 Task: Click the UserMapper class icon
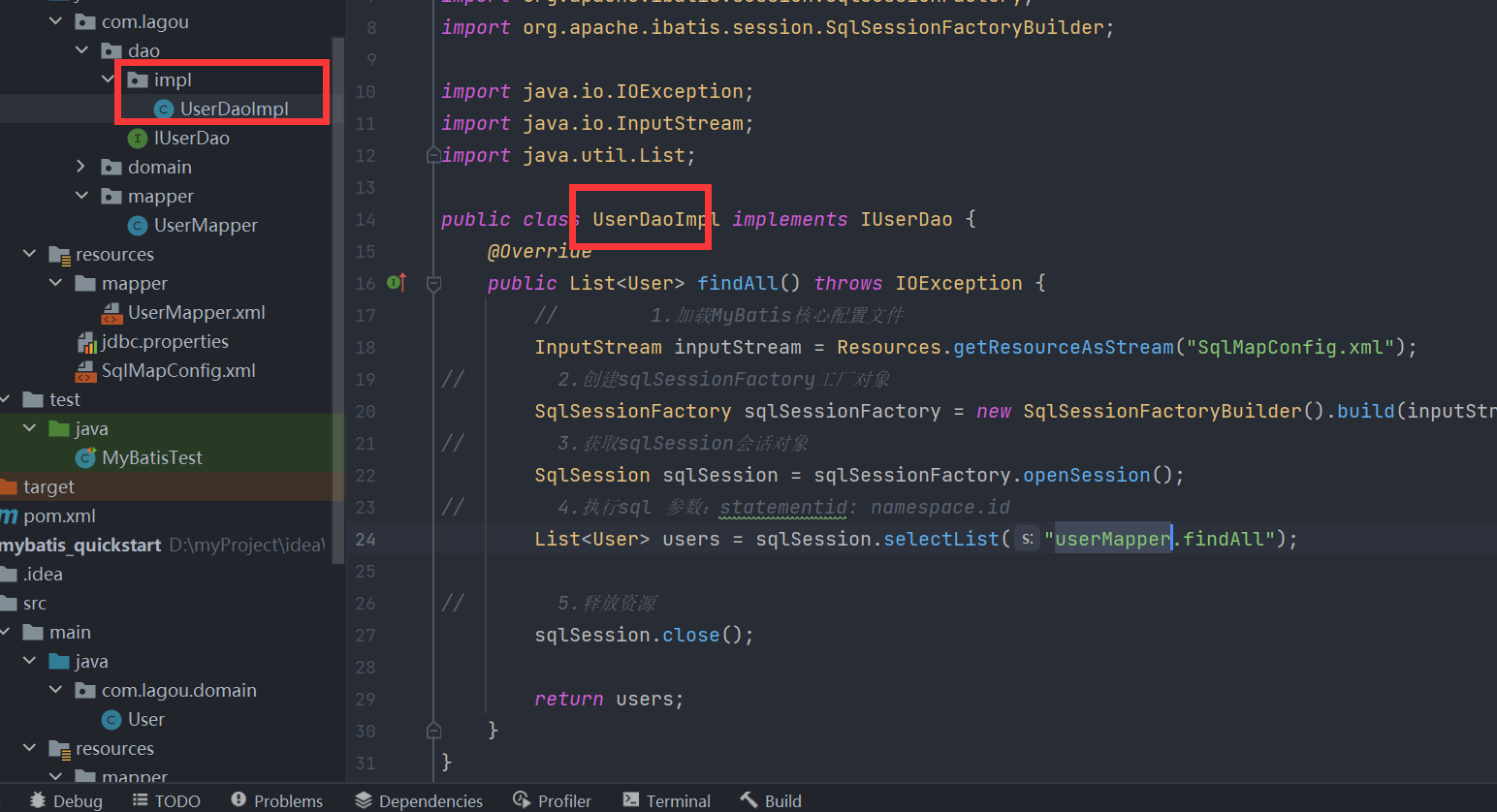(138, 226)
